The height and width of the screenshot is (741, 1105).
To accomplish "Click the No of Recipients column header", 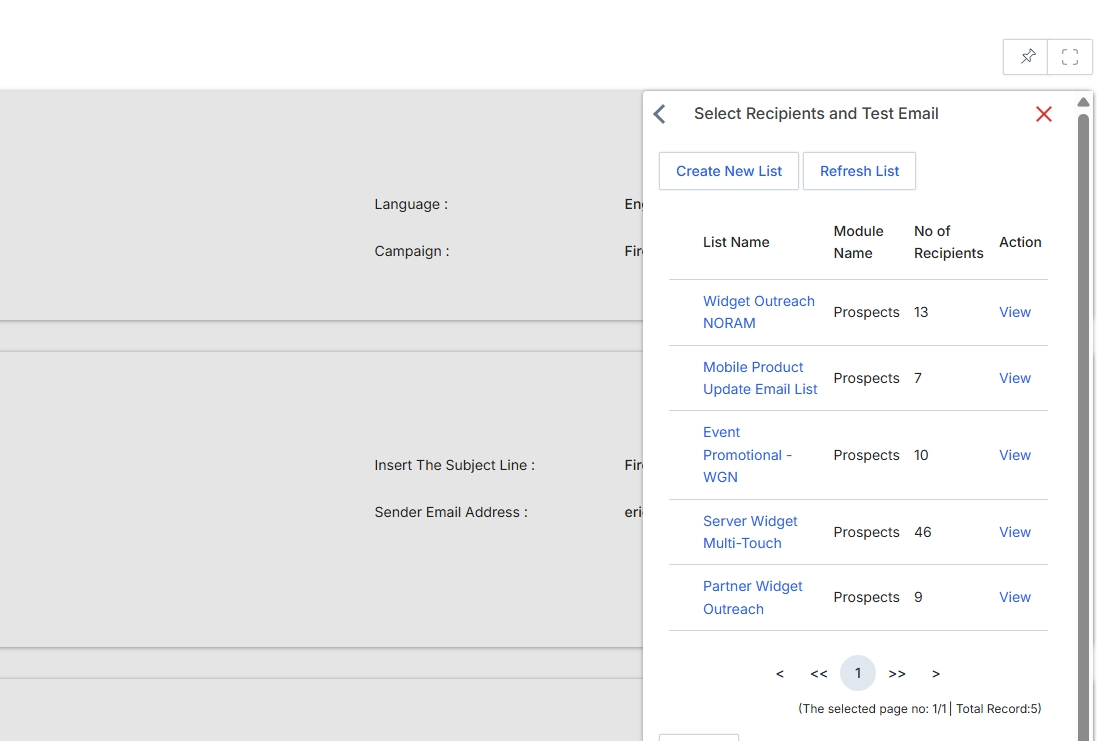I will click(x=948, y=242).
